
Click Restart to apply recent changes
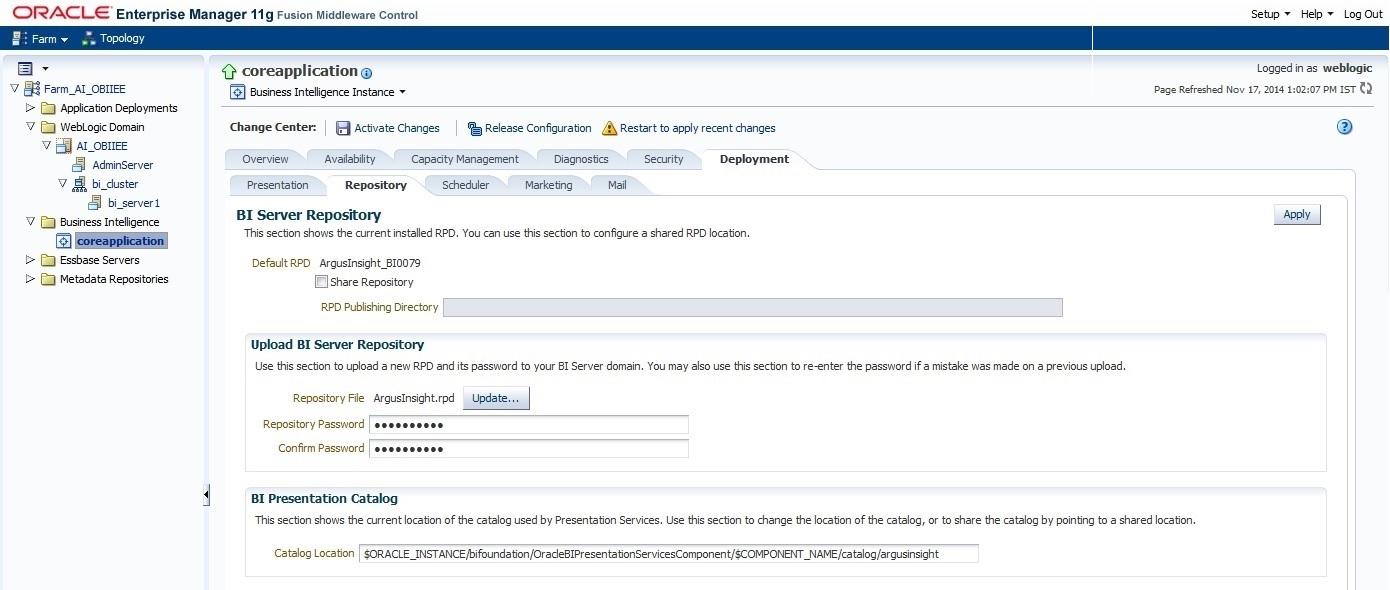[x=698, y=128]
